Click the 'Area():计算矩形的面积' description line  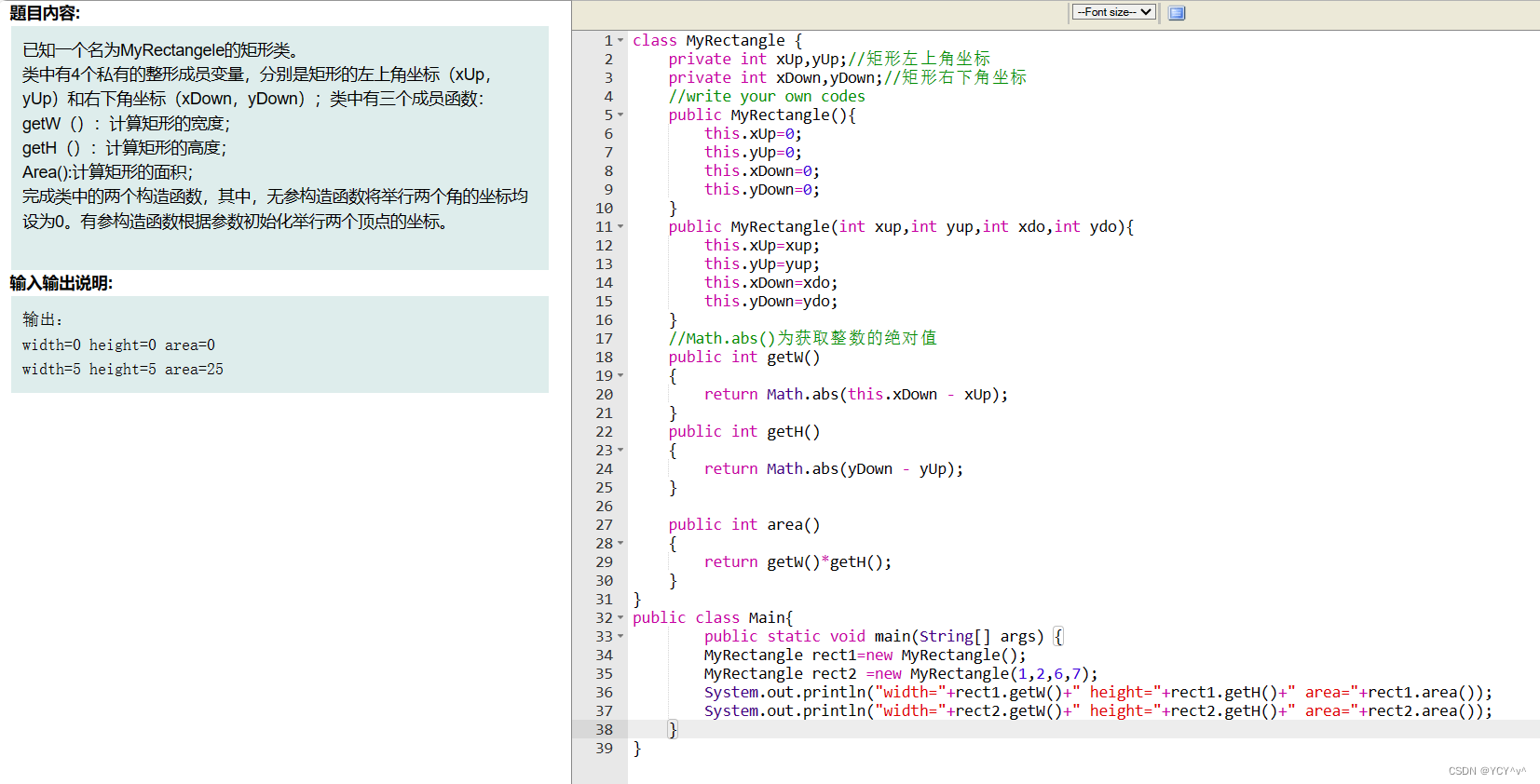tap(107, 171)
